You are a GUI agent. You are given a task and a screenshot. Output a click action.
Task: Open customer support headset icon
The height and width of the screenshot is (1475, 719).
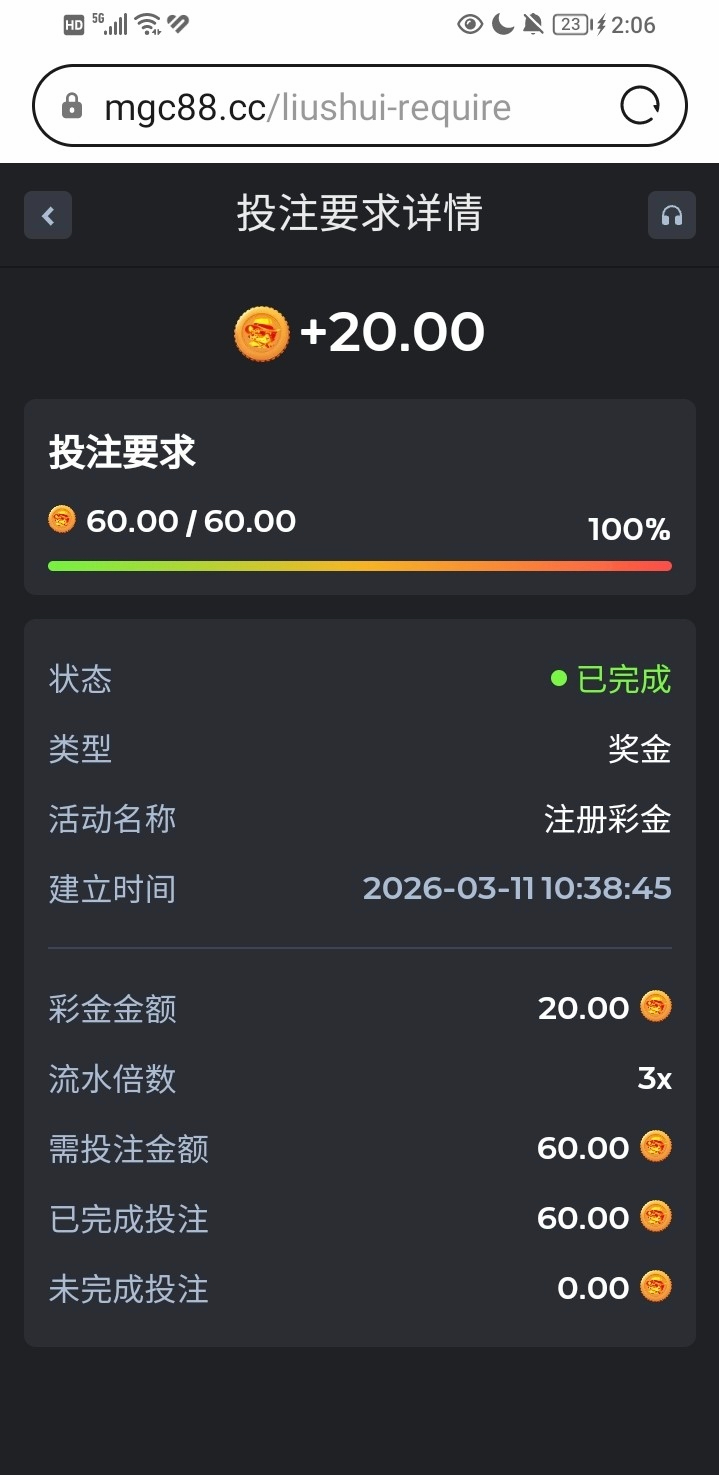671,215
